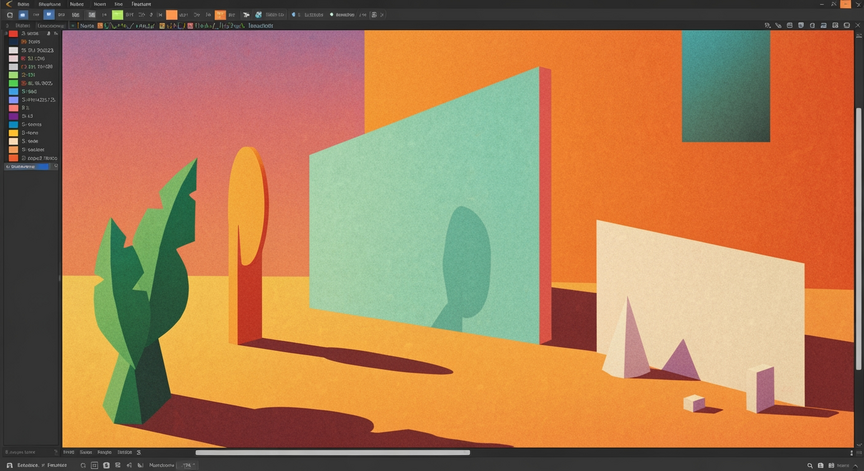The height and width of the screenshot is (471, 864).
Task: Click the highlighted blue bar below the swatch list
Action: tap(27, 166)
